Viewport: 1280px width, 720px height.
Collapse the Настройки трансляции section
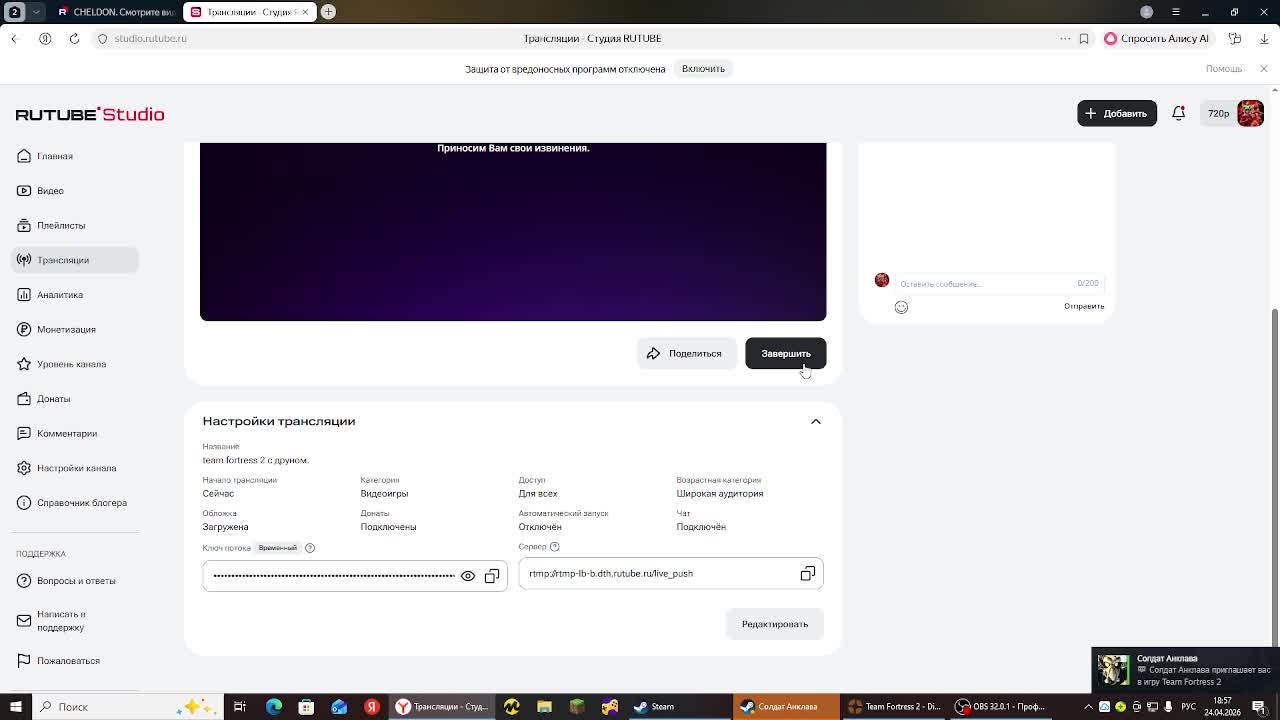[815, 421]
